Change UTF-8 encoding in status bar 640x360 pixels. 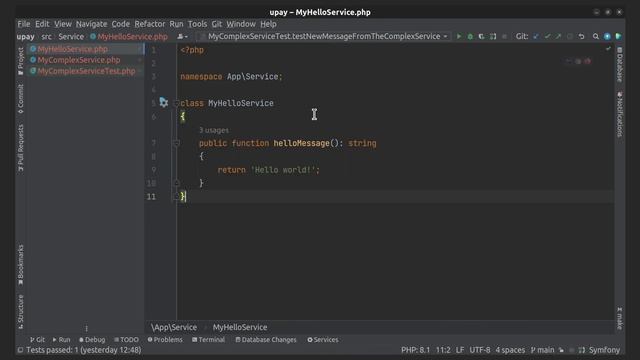point(480,350)
